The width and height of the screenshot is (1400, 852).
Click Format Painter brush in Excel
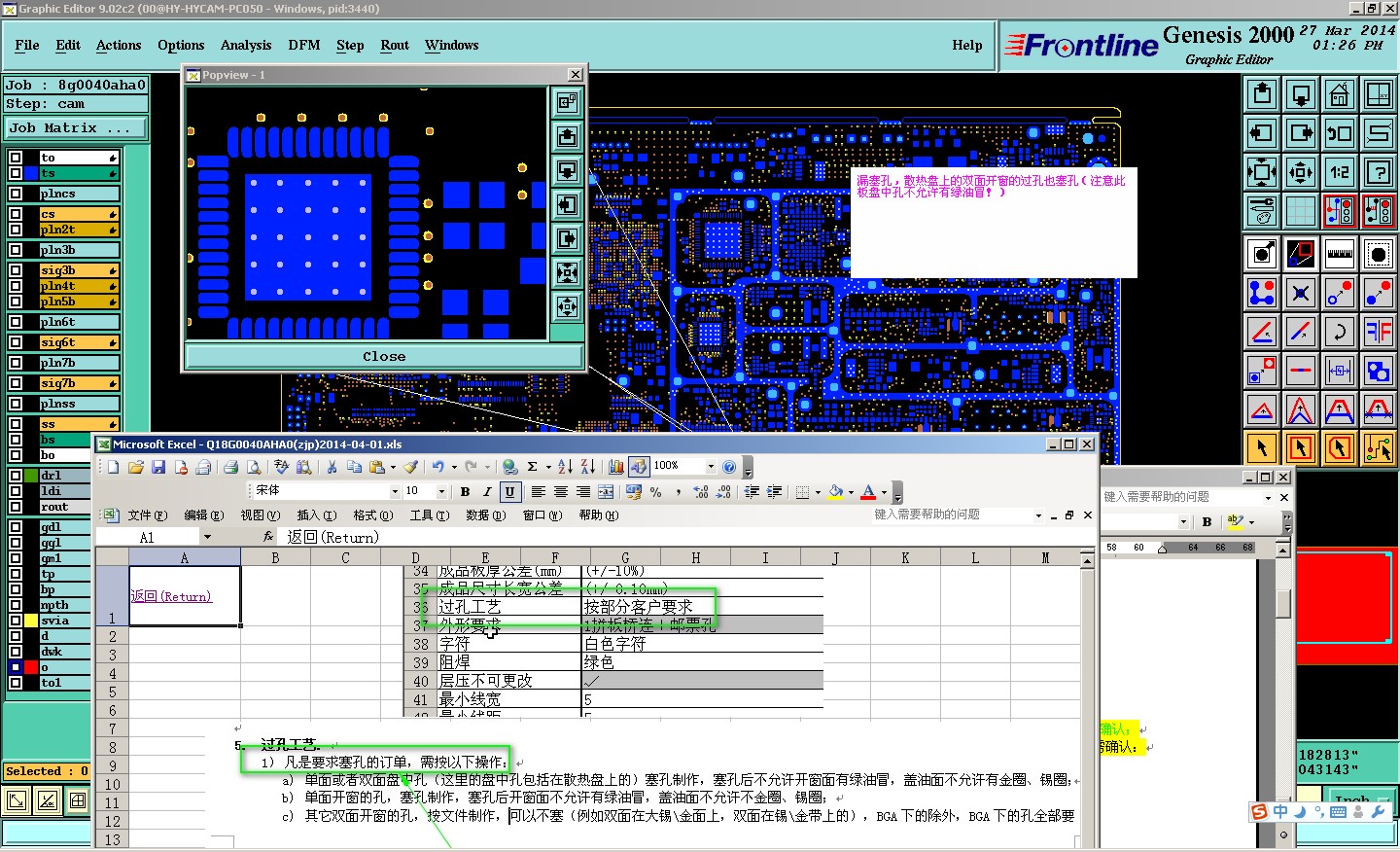click(x=411, y=467)
